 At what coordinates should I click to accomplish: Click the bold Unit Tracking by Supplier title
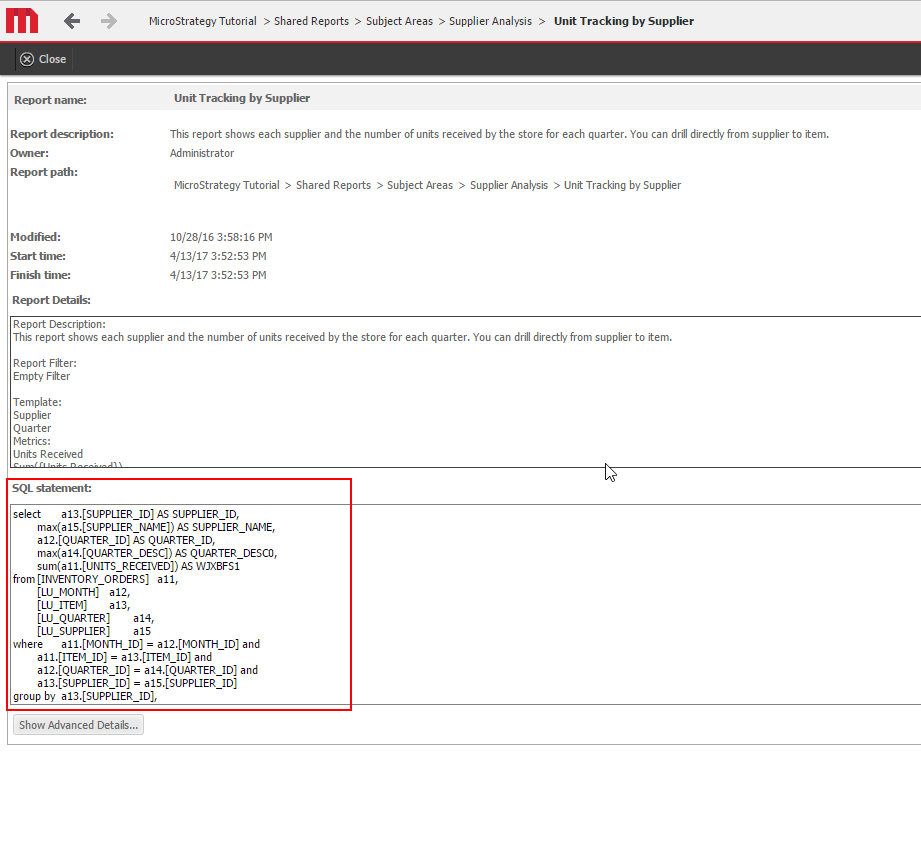[x=623, y=21]
